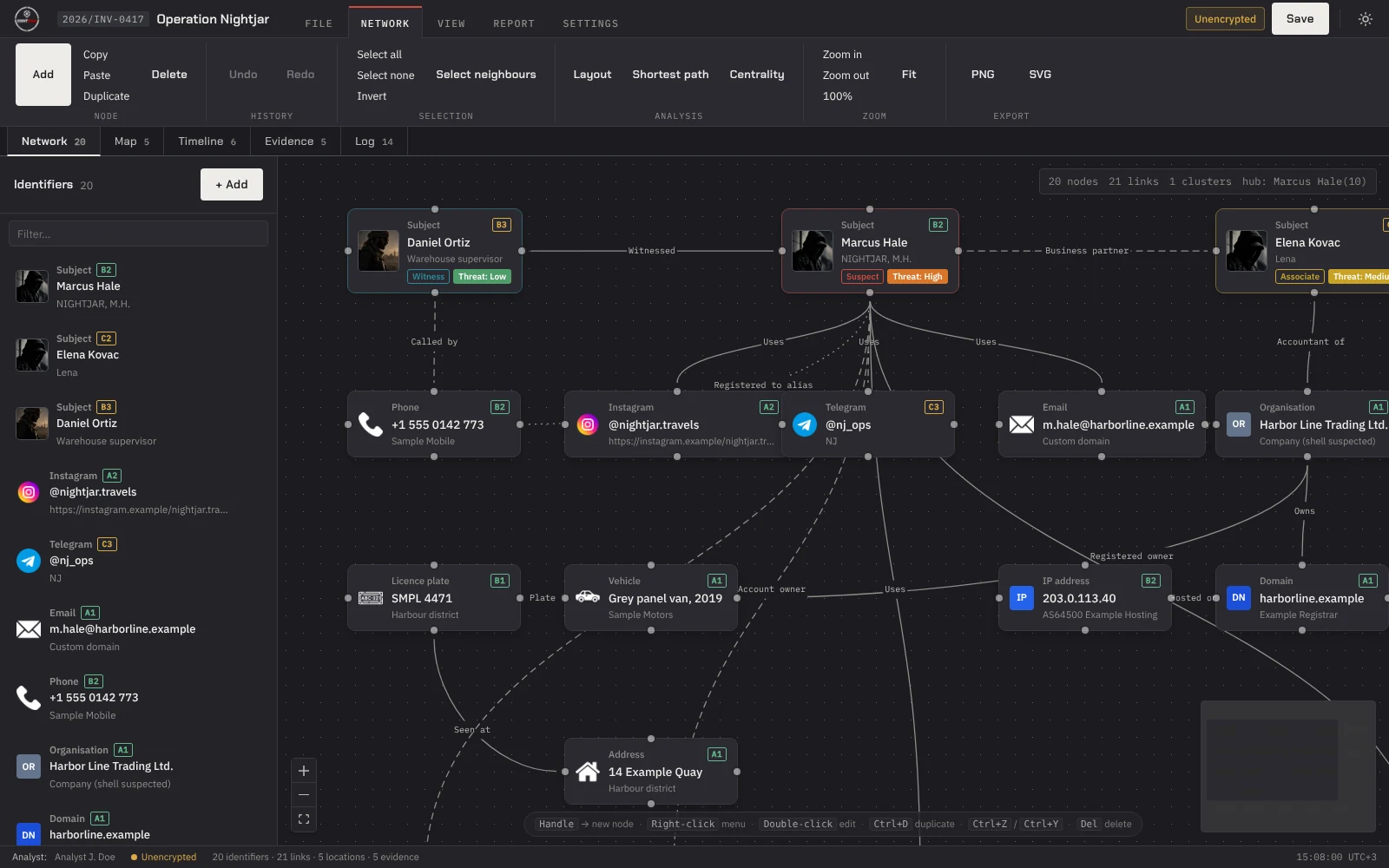1389x868 pixels.
Task: Open the VIEW ribbon tab
Action: click(451, 23)
